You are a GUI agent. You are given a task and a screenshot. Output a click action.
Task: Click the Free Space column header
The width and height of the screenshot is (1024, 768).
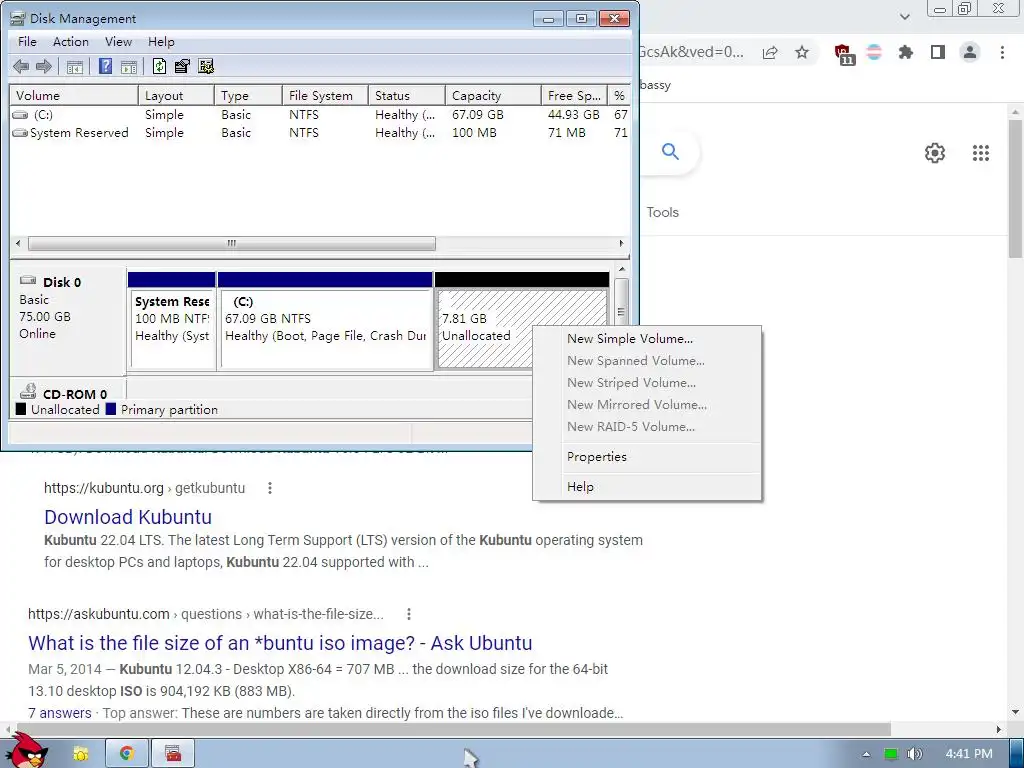tap(574, 95)
